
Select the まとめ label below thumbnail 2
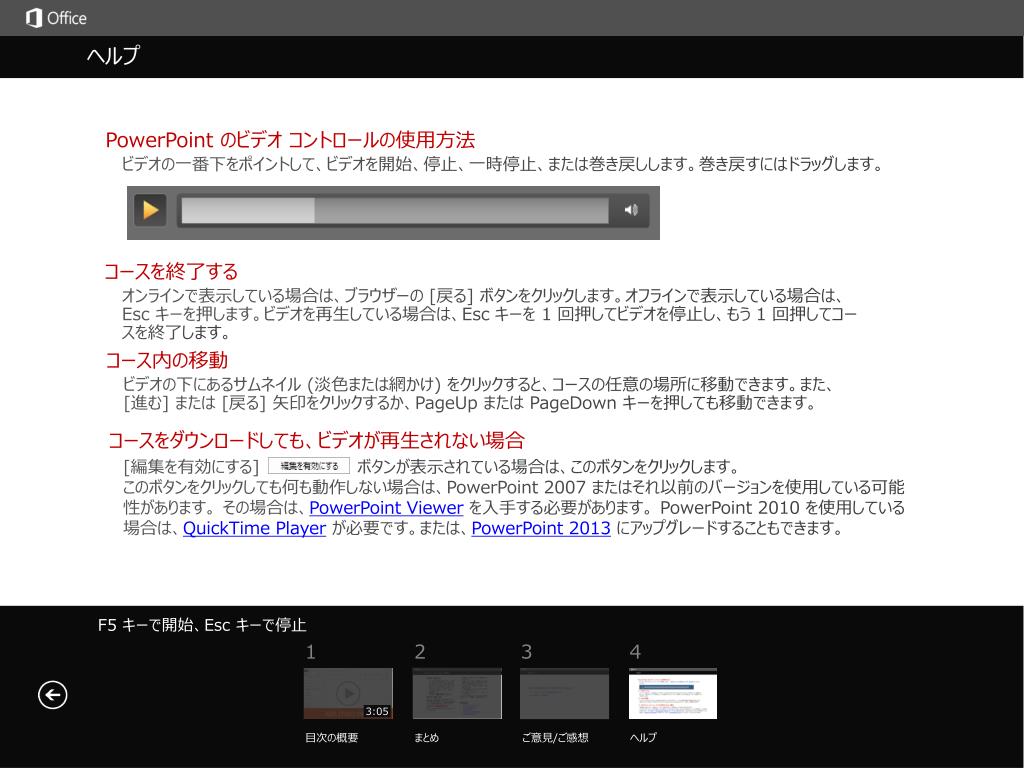[x=426, y=738]
